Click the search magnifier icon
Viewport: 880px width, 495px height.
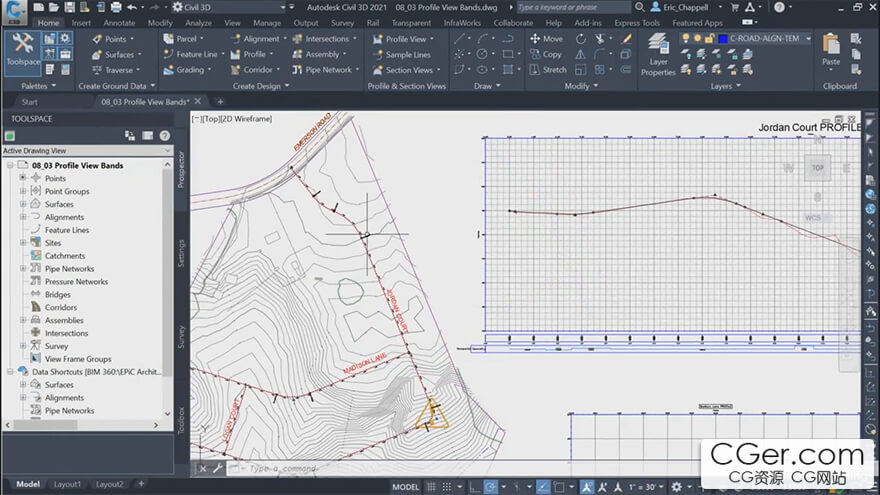coord(639,7)
